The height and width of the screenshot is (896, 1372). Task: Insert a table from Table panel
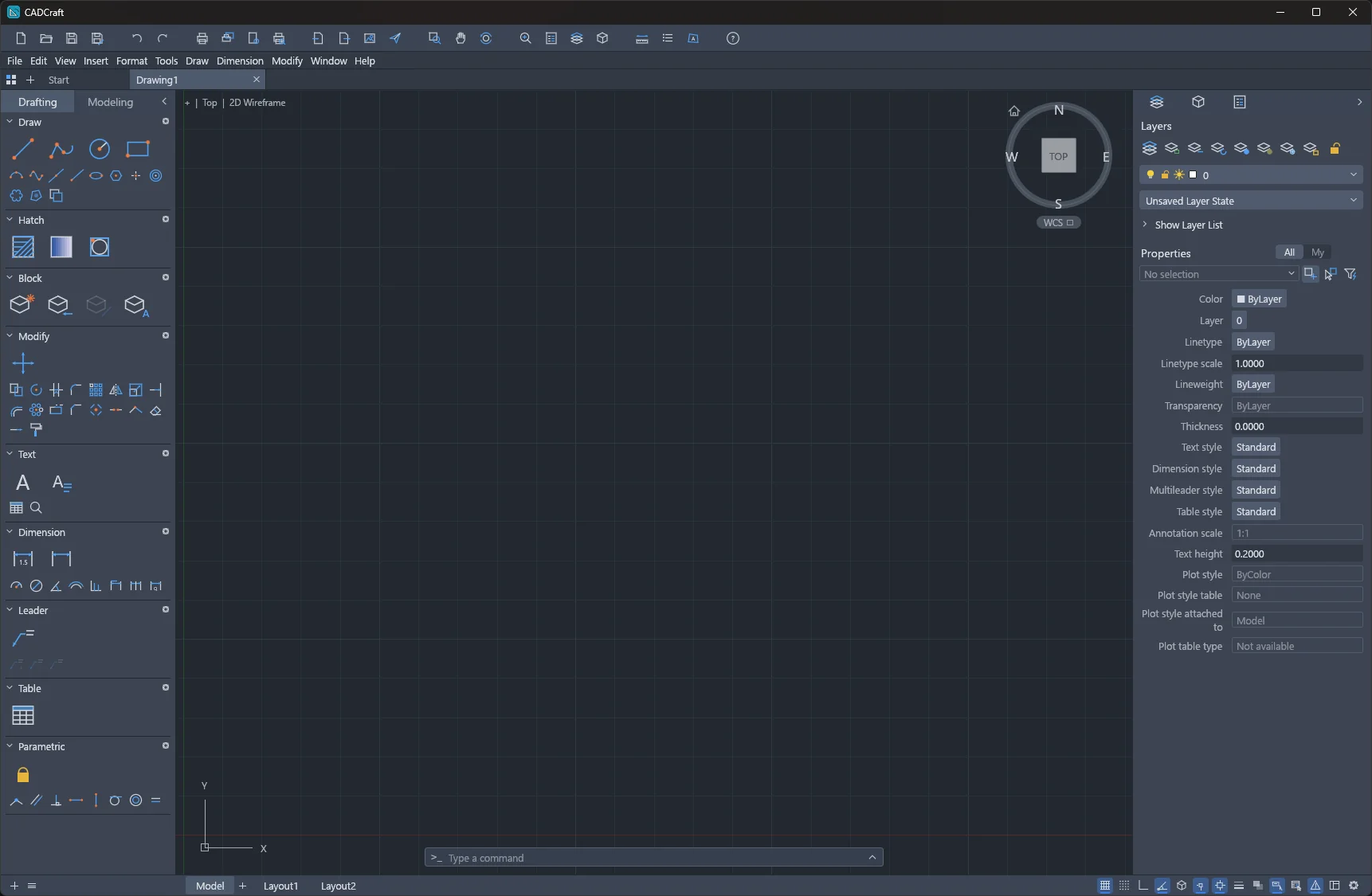pos(23,715)
